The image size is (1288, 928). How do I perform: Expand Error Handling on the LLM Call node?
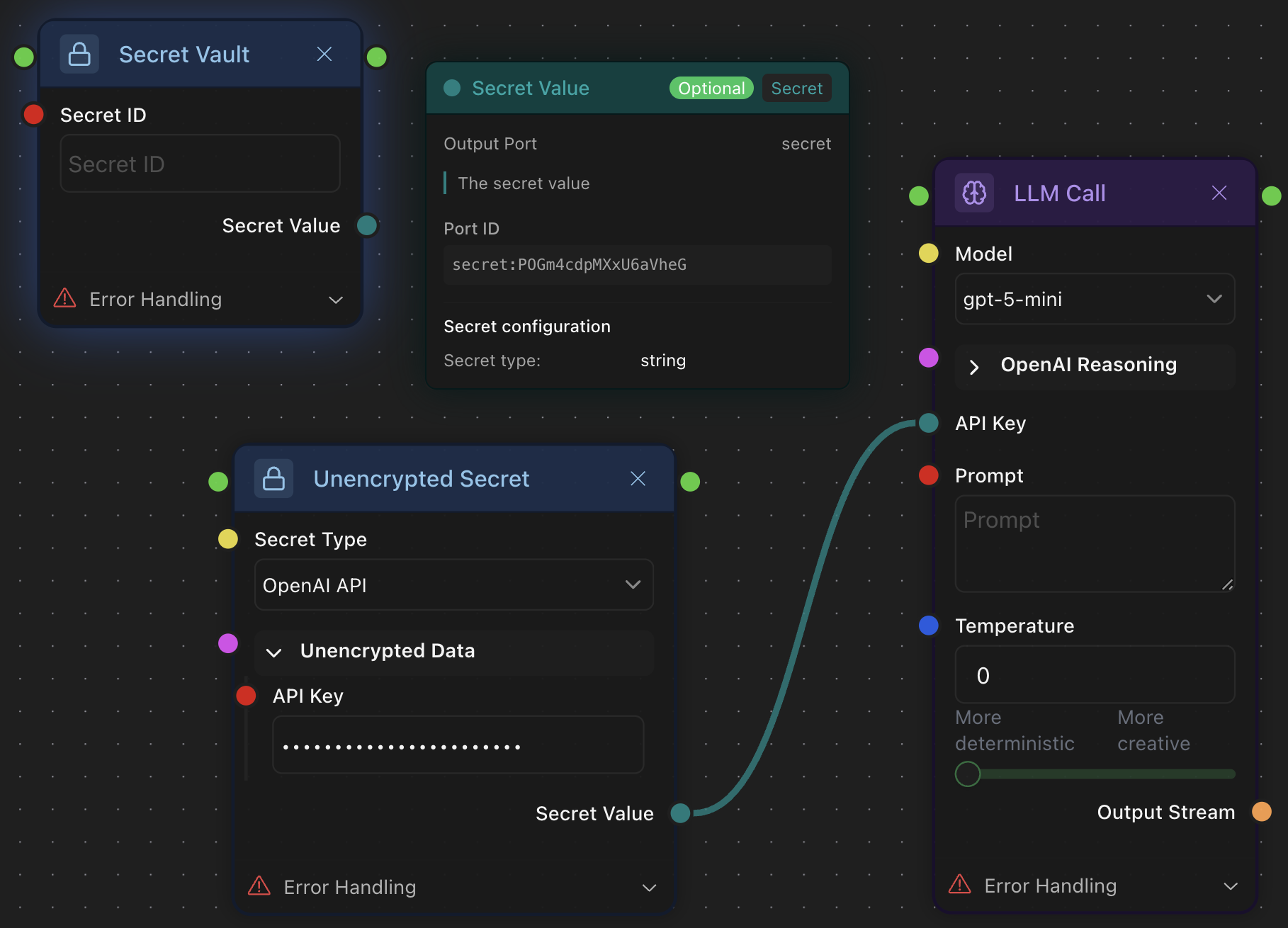pos(1231,886)
